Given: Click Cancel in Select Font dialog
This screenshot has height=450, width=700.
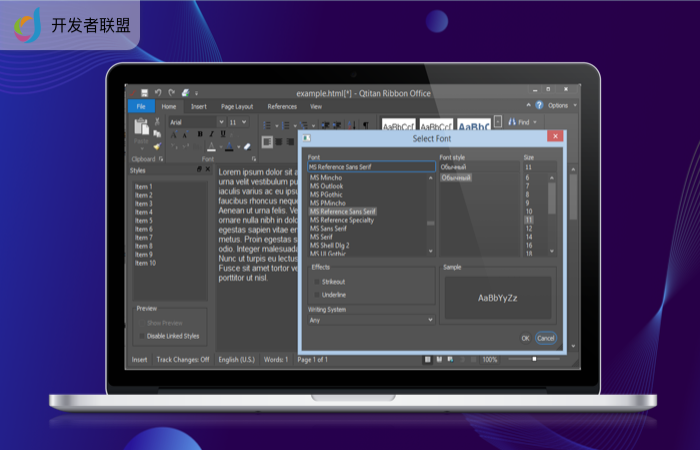Looking at the screenshot, I should click(545, 338).
